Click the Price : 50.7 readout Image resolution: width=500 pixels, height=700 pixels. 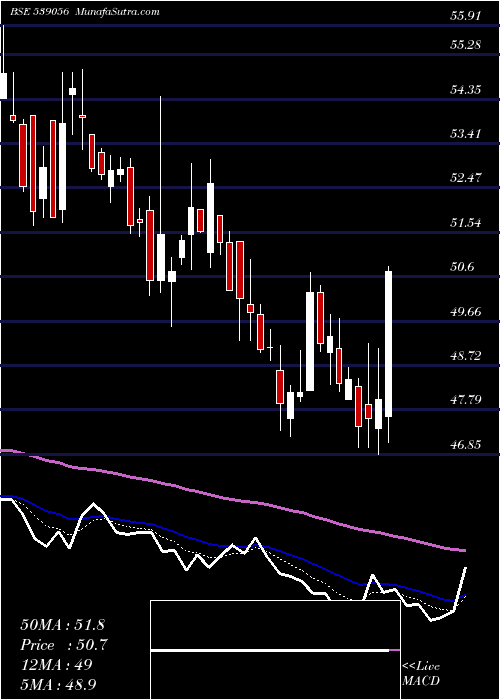tap(64, 645)
